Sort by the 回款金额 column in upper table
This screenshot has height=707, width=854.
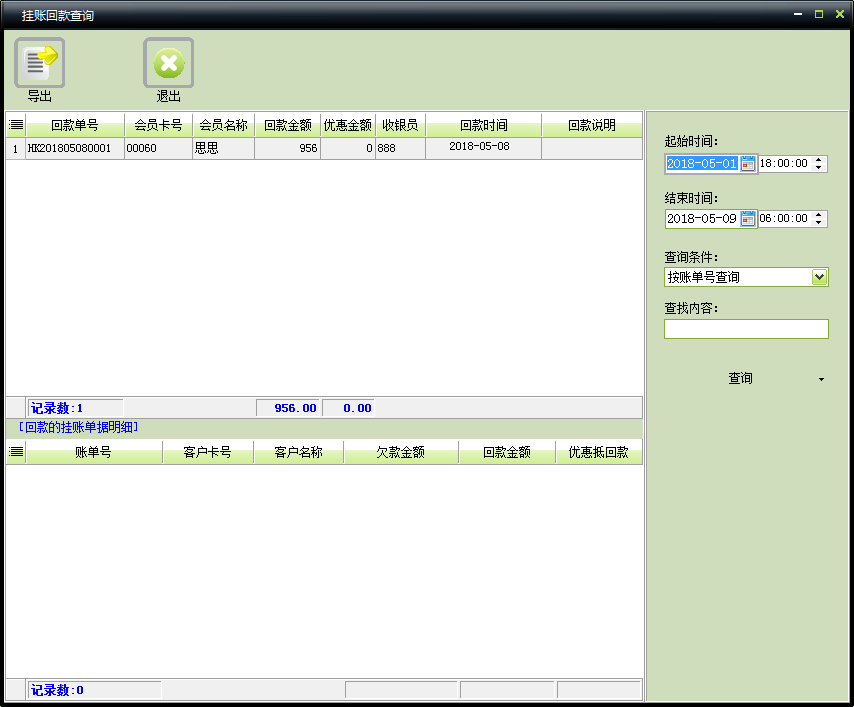(288, 126)
